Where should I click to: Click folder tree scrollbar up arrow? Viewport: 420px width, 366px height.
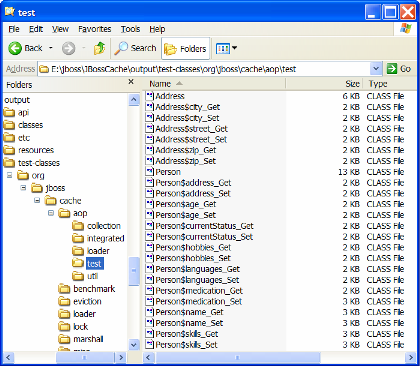point(134,100)
